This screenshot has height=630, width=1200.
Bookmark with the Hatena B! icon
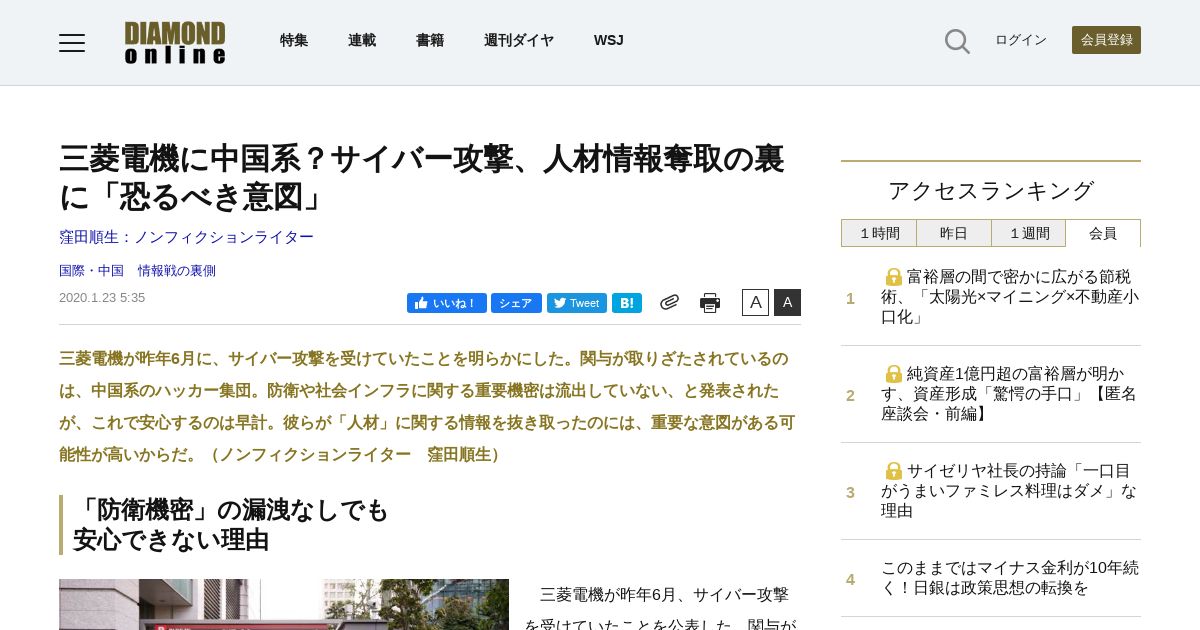(627, 303)
